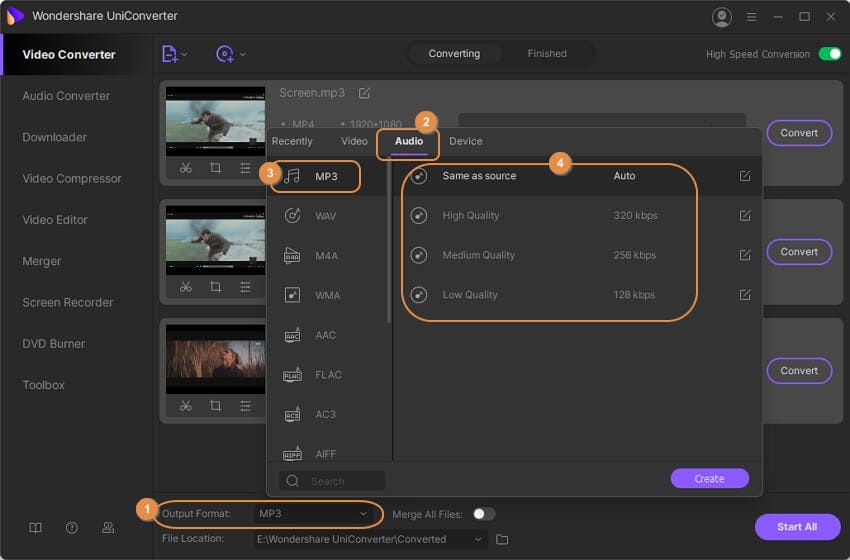Select AIFF audio format
850x560 pixels.
coord(329,454)
